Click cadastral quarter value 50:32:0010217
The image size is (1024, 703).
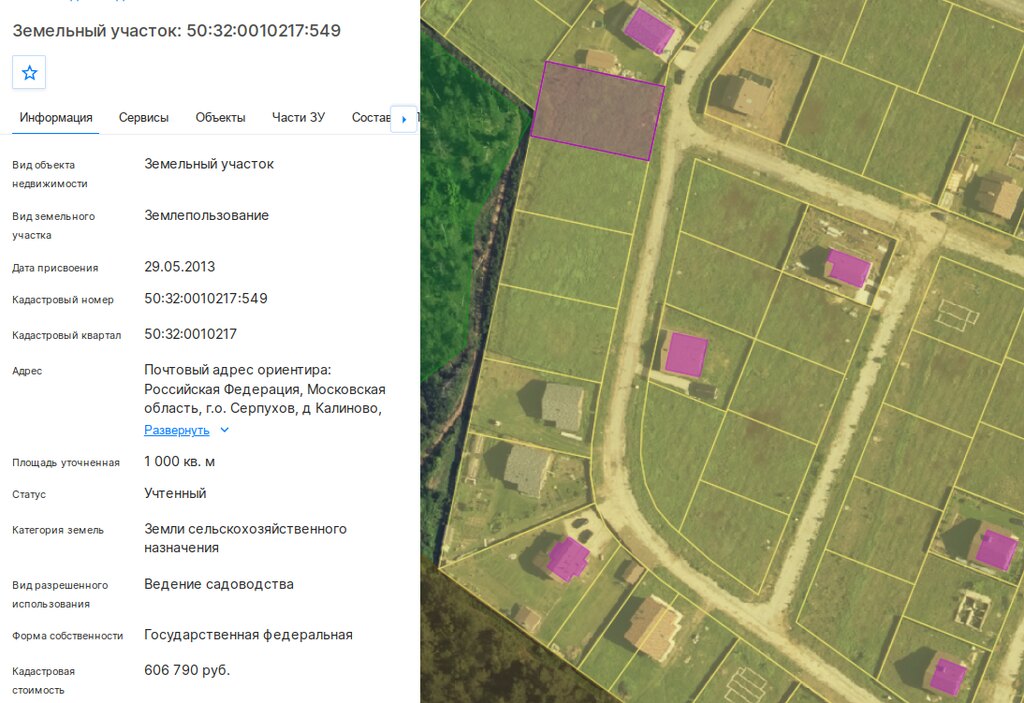190,334
